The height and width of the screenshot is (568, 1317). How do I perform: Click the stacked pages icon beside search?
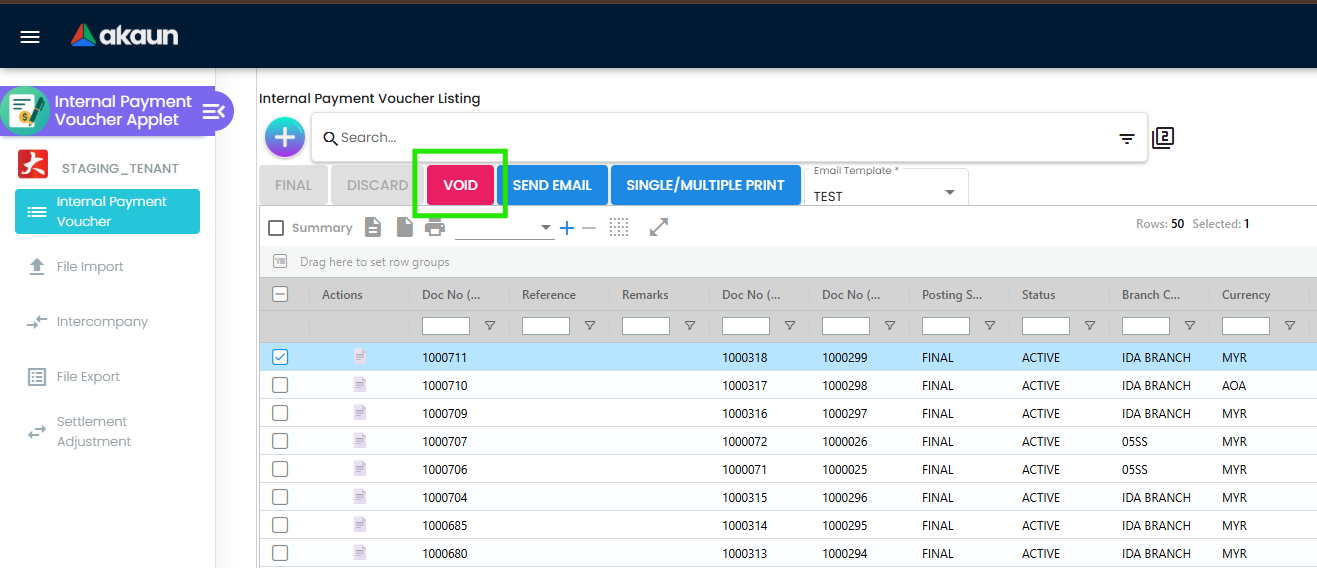(x=1162, y=138)
